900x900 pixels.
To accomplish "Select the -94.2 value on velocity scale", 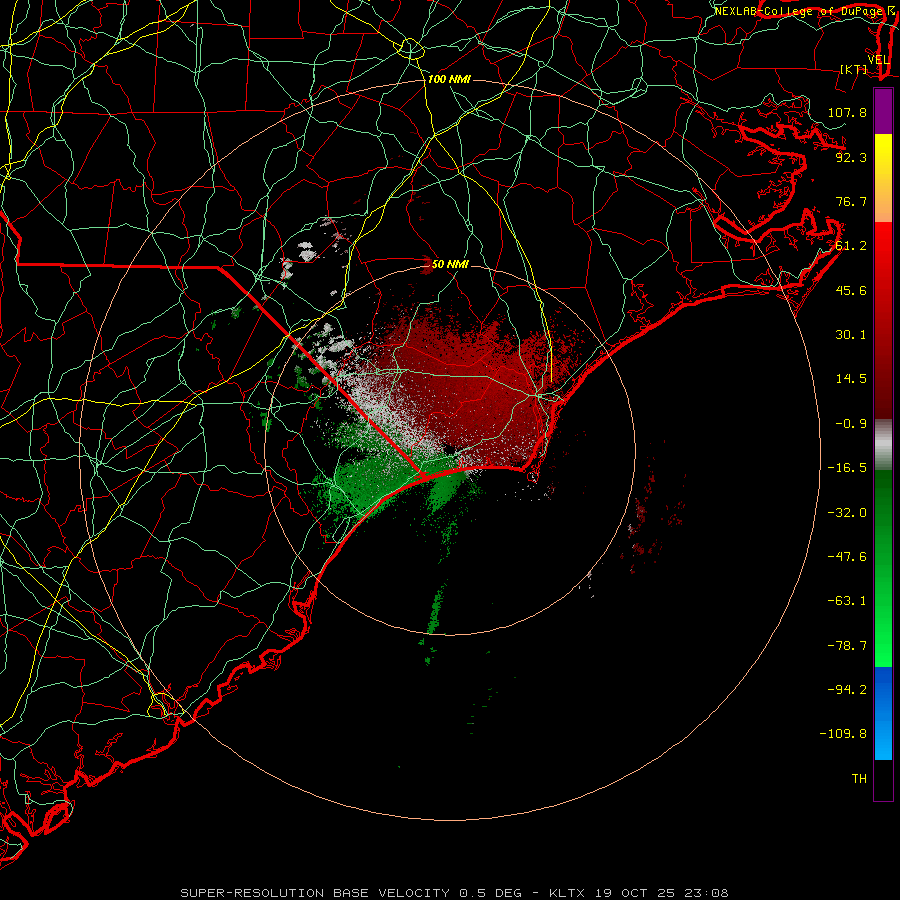I will pyautogui.click(x=847, y=689).
